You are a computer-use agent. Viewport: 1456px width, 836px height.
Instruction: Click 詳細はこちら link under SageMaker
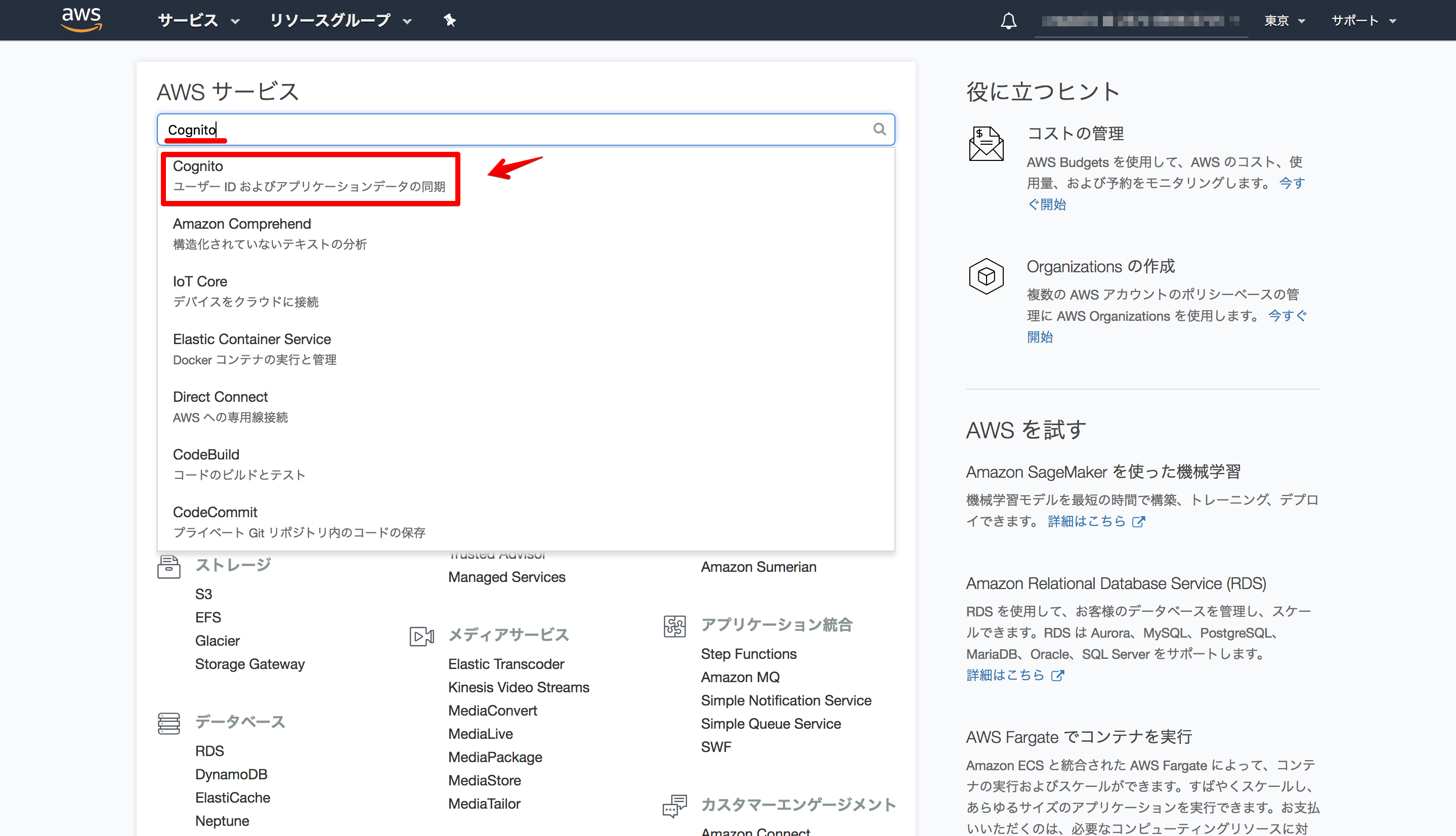pos(1087,521)
